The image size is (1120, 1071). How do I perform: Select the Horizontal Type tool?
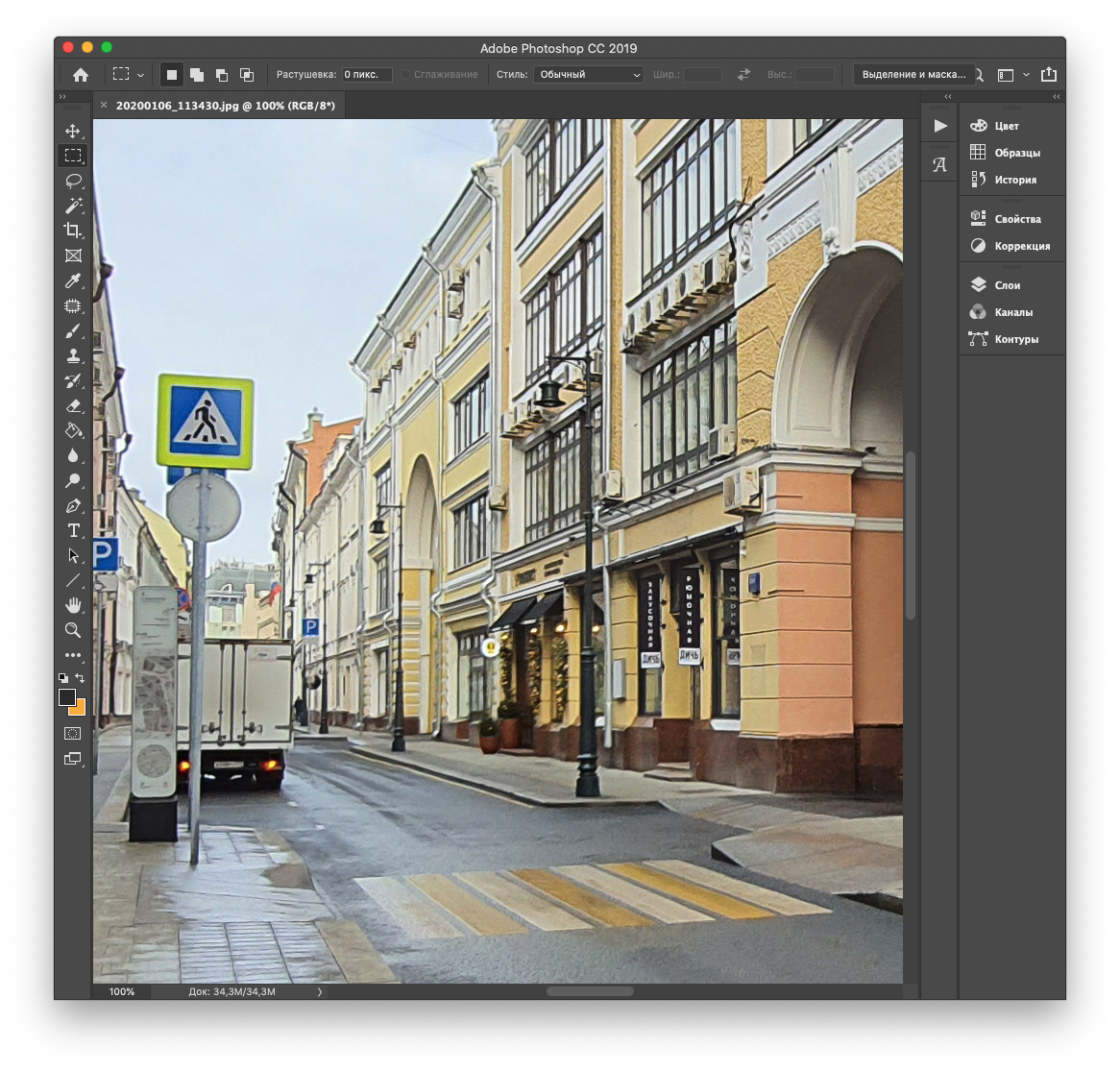coord(73,530)
